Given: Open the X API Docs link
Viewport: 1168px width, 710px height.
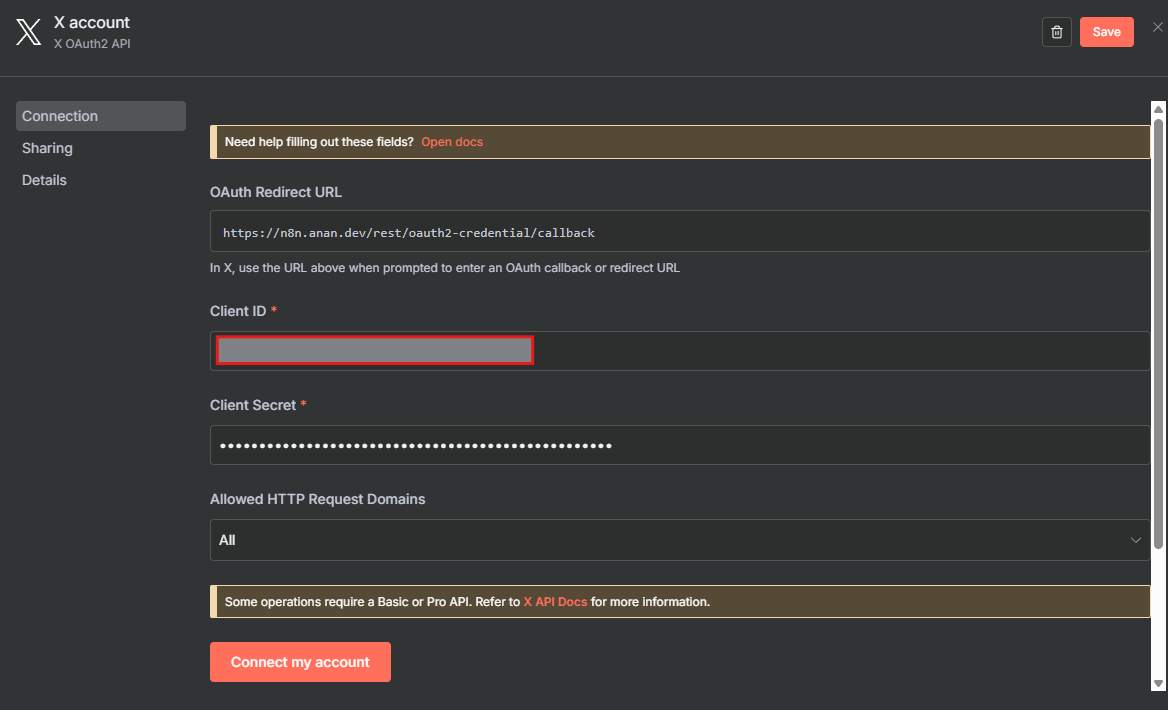Looking at the screenshot, I should (555, 602).
